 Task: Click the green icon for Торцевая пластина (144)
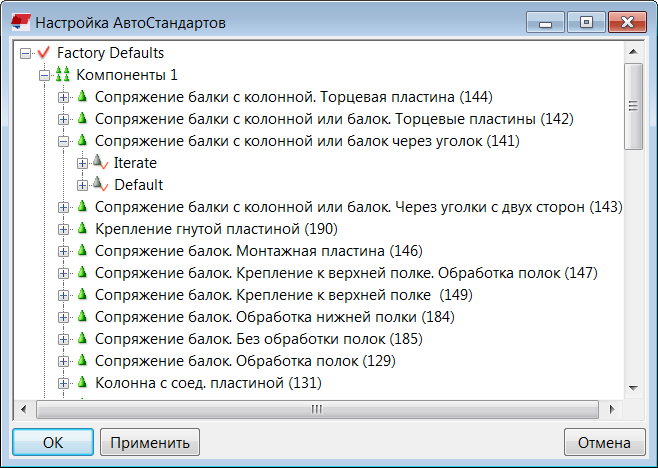click(x=81, y=97)
